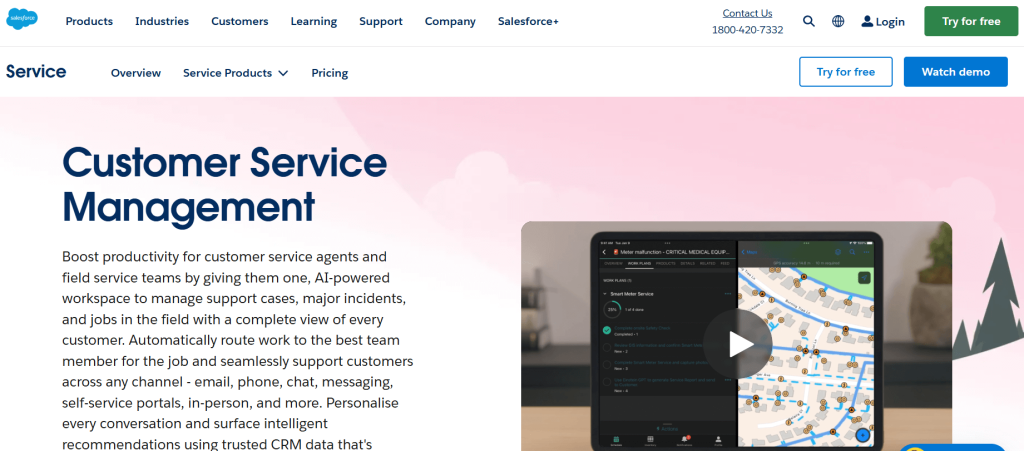Click the Service section title
This screenshot has height=451, width=1024.
36,72
